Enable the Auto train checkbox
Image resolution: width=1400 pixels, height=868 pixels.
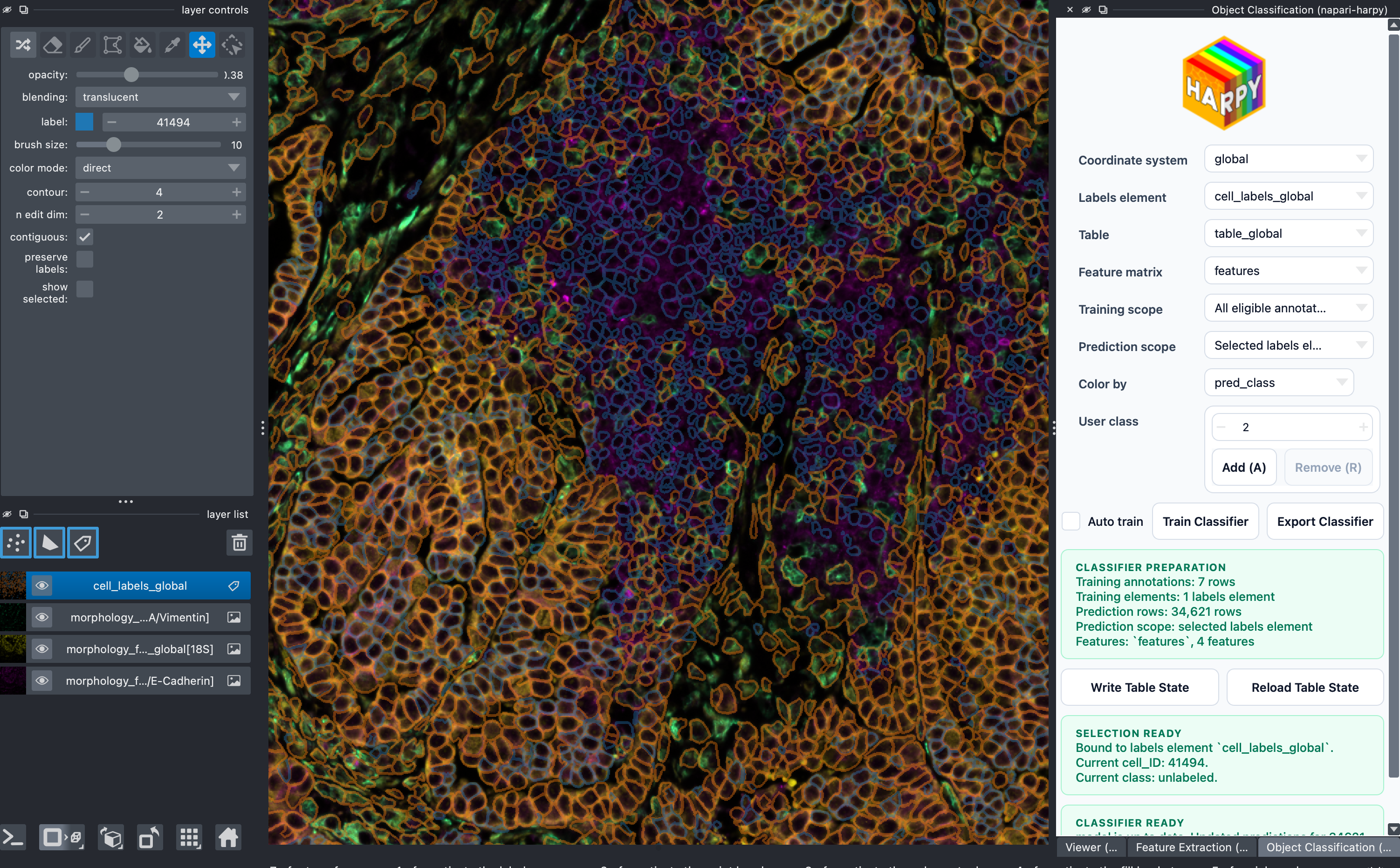(1071, 521)
